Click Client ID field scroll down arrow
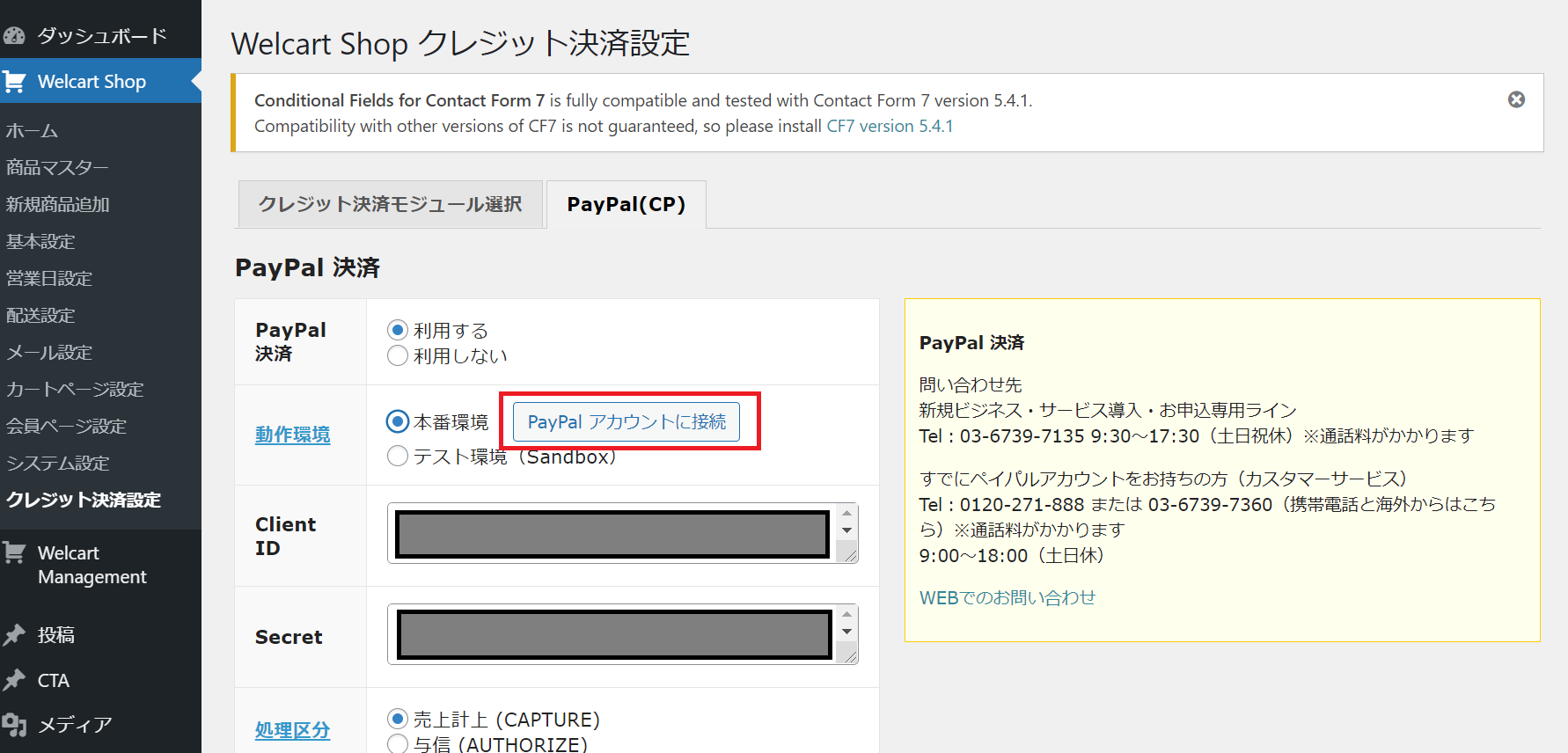Image resolution: width=1568 pixels, height=753 pixels. 846,530
